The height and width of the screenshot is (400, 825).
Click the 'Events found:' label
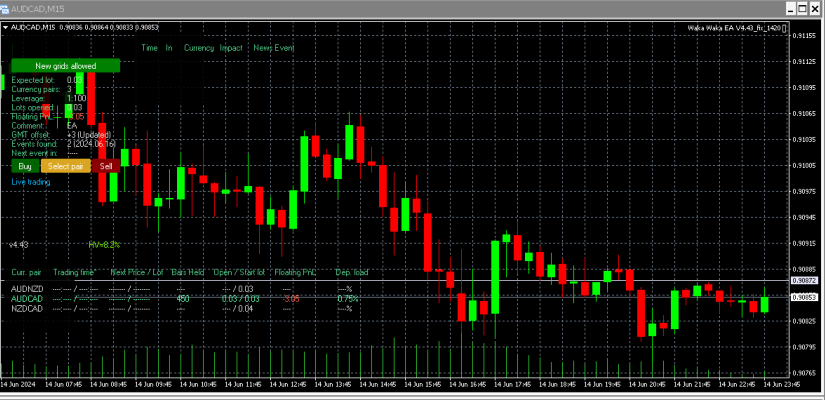click(x=34, y=144)
